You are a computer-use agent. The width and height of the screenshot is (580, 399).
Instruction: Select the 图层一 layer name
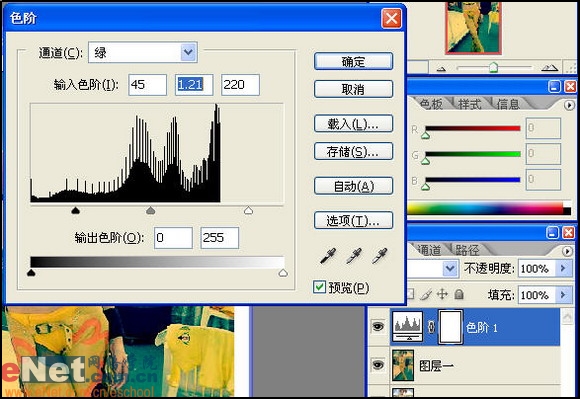tap(436, 366)
